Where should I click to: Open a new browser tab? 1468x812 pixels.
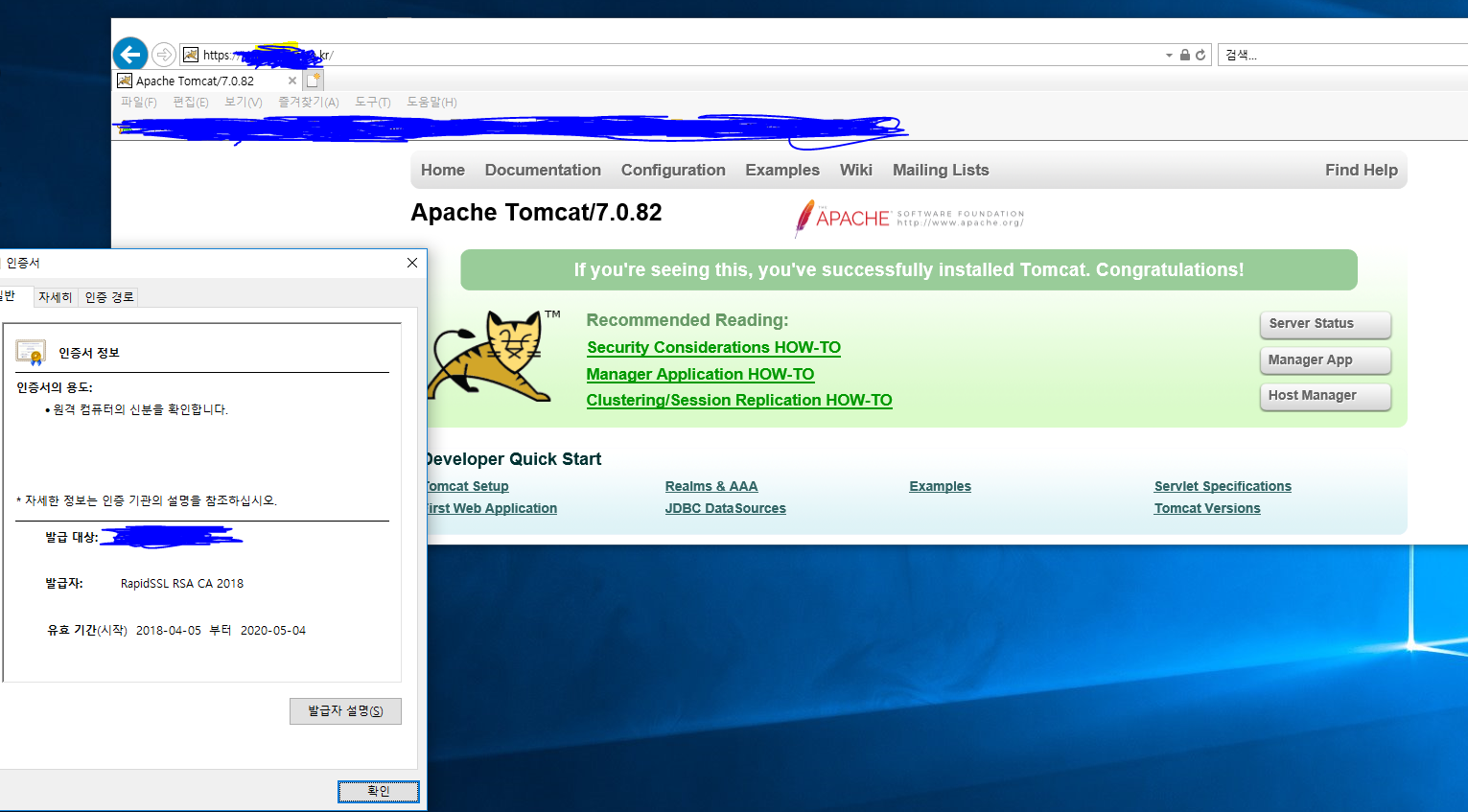[314, 81]
